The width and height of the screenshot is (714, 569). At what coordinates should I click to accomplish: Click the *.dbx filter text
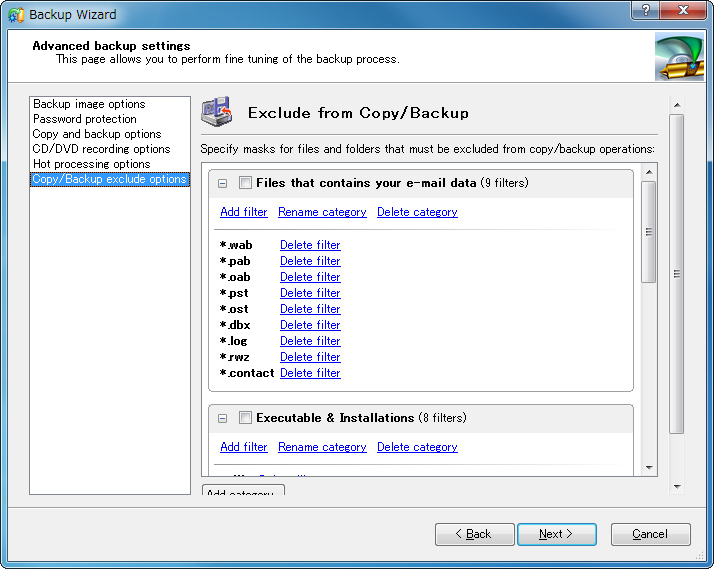pyautogui.click(x=235, y=325)
